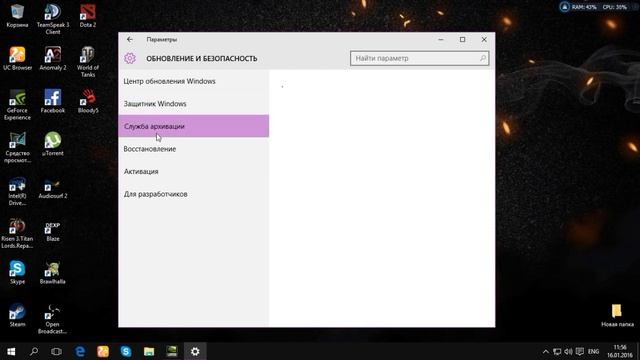Open the Action Center notifications icon
Image resolution: width=640 pixels, height=360 pixels.
point(580,351)
